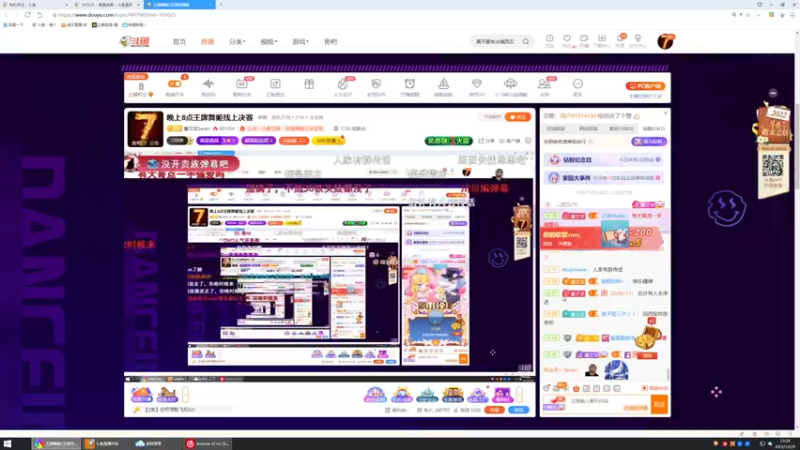This screenshot has height=450, width=800.
Task: Open 鱼吧 in navigation
Action: (x=331, y=42)
